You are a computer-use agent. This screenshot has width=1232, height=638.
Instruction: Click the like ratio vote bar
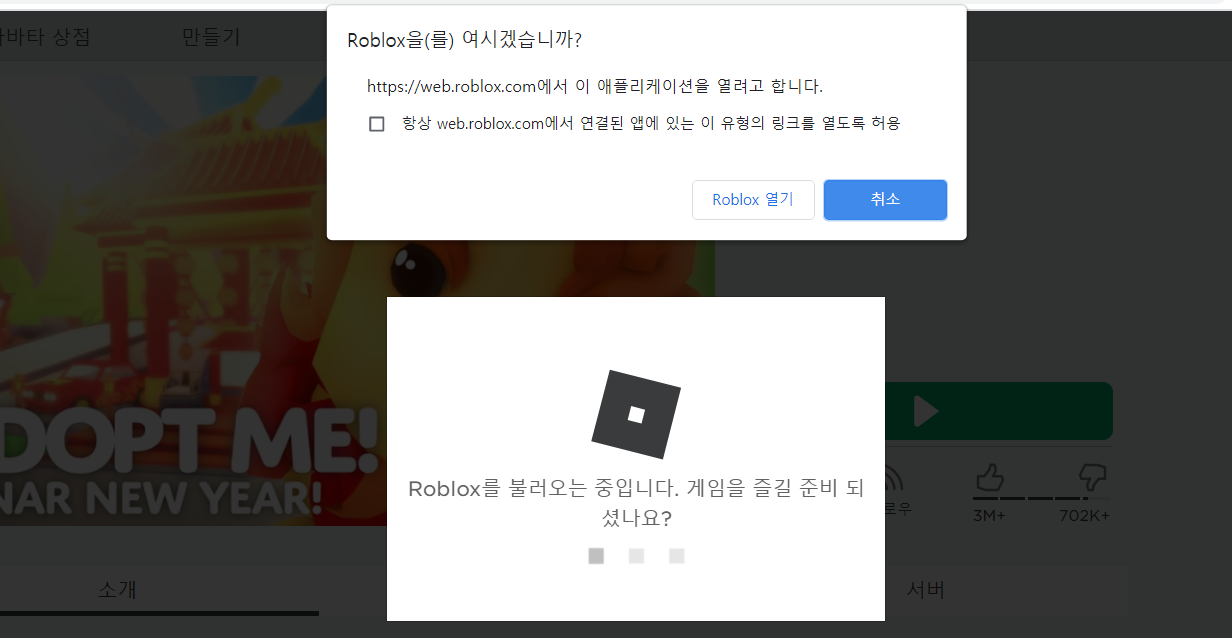pyautogui.click(x=1041, y=498)
